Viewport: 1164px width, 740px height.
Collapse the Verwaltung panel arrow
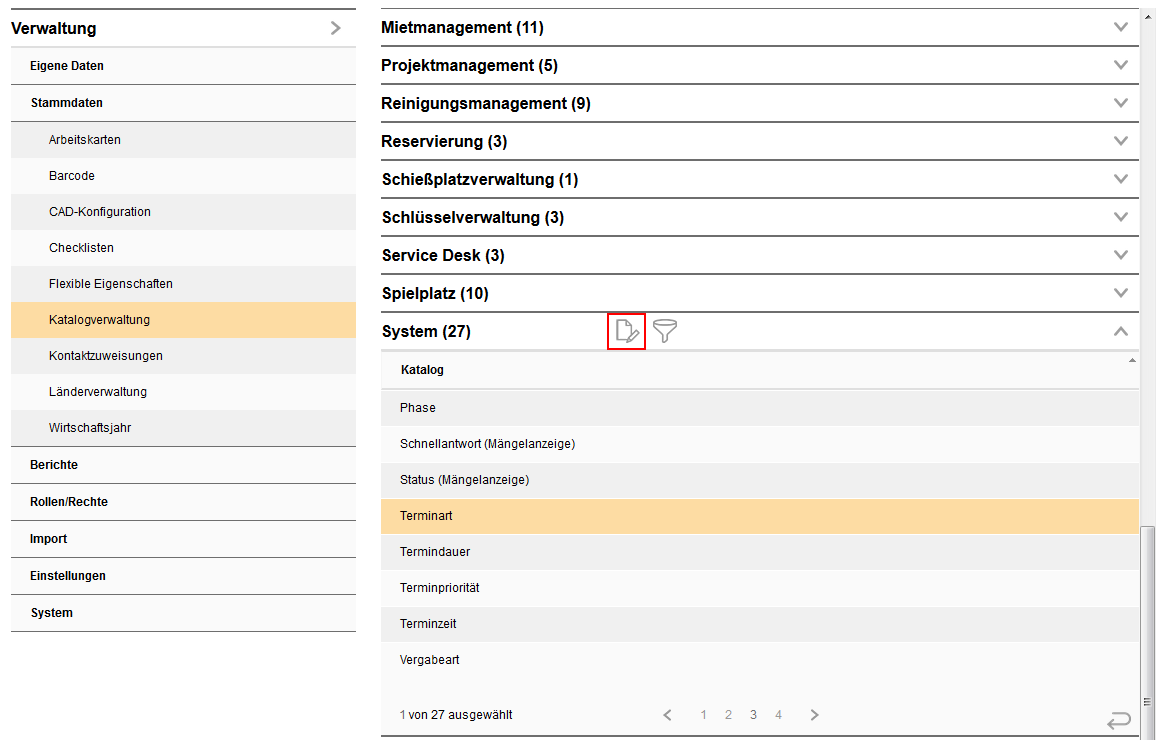[335, 28]
